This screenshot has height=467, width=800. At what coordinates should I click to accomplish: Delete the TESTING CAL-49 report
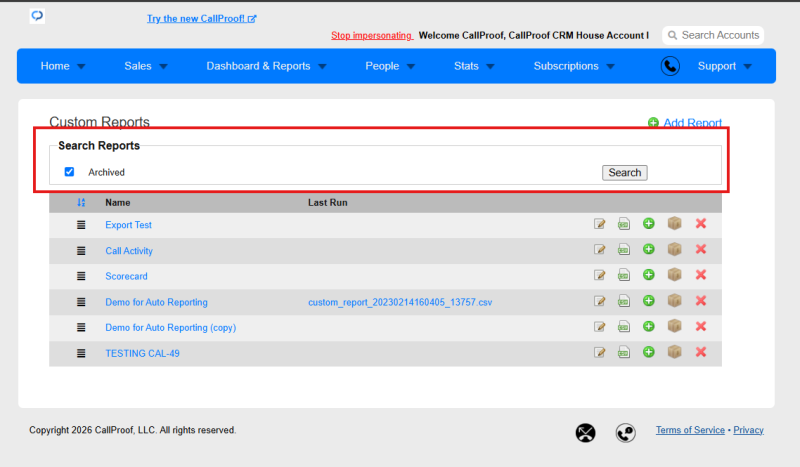pyautogui.click(x=701, y=352)
